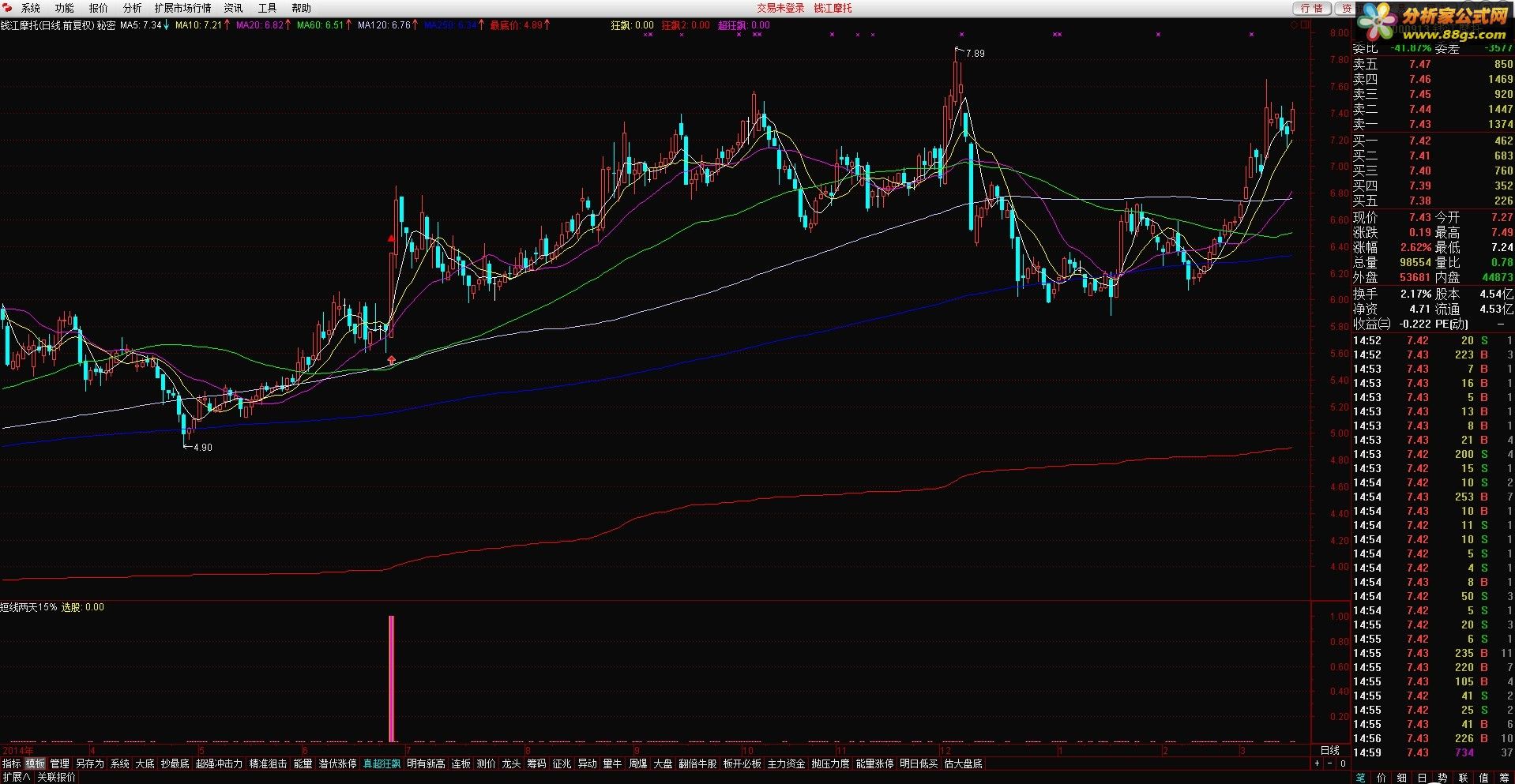Select the 潜伏涨停 indicator tab
The width and height of the screenshot is (1515, 784).
(x=338, y=763)
